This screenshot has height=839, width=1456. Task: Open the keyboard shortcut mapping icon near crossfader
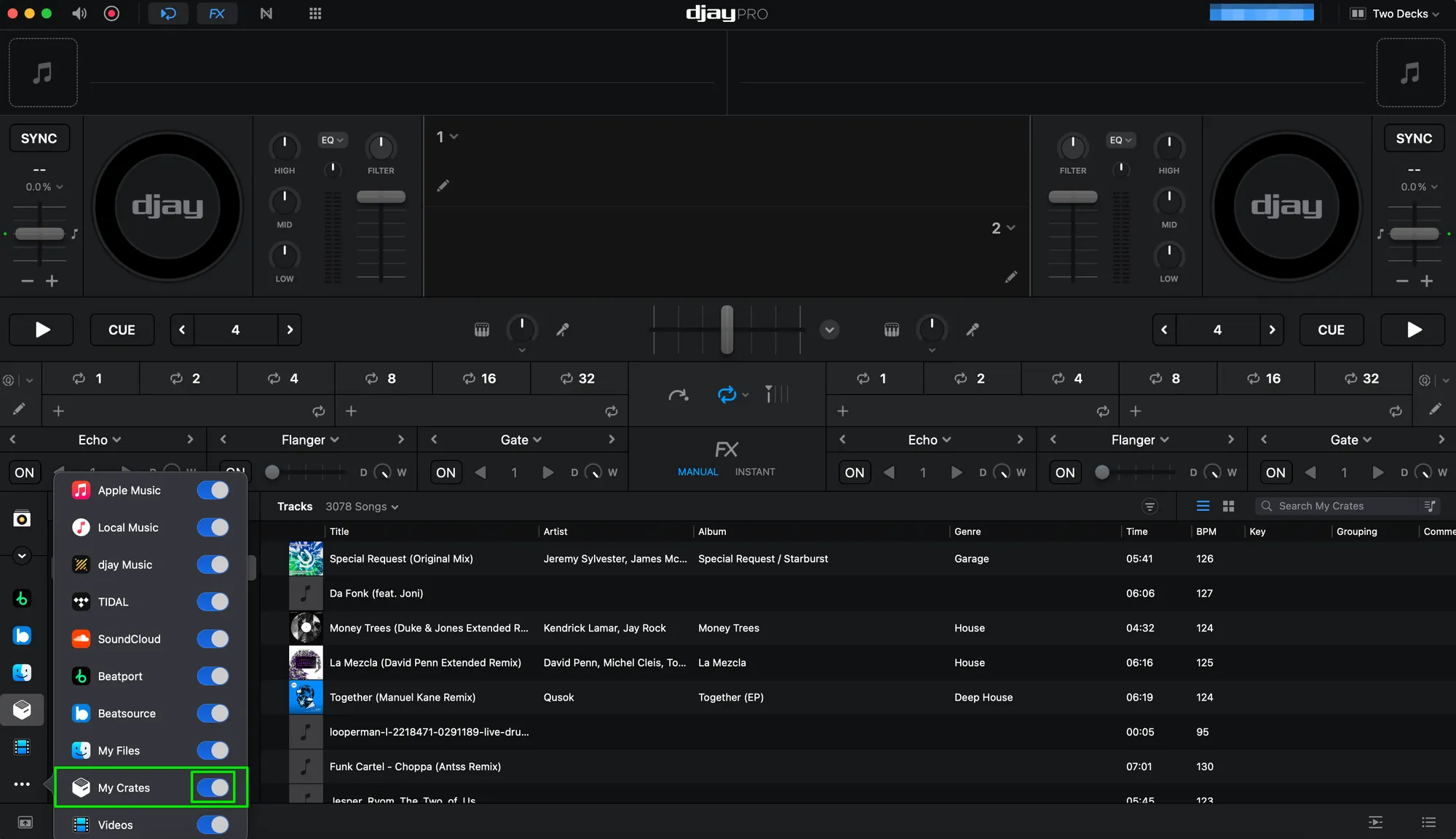(x=481, y=330)
